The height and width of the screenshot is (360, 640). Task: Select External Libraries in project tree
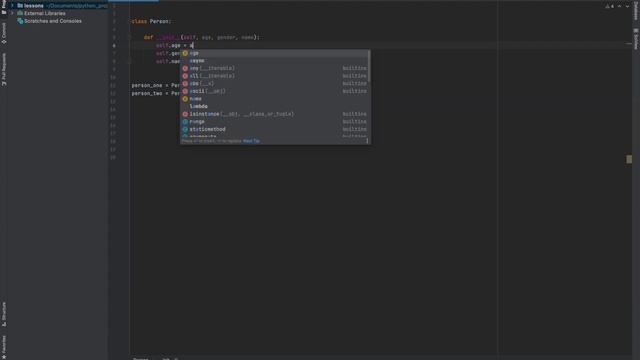point(44,13)
